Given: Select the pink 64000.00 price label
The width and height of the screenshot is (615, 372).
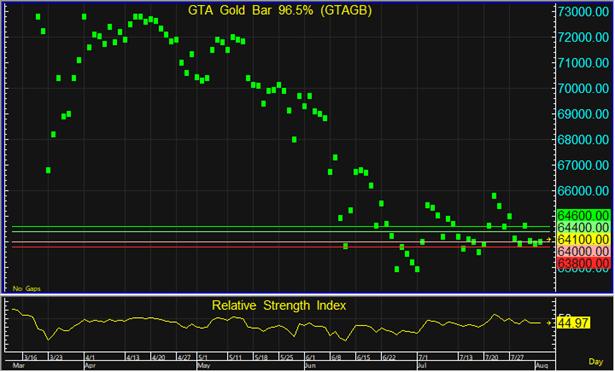Looking at the screenshot, I should tap(583, 251).
